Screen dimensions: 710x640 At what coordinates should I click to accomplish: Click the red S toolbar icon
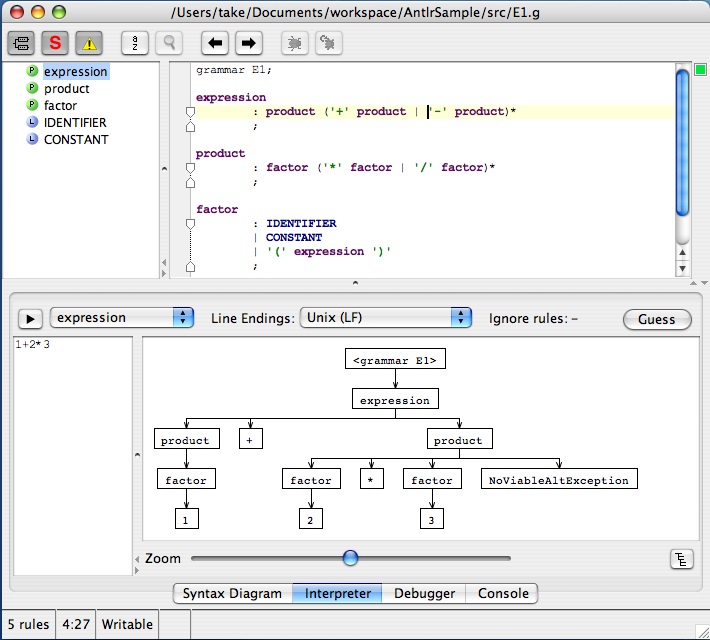55,43
